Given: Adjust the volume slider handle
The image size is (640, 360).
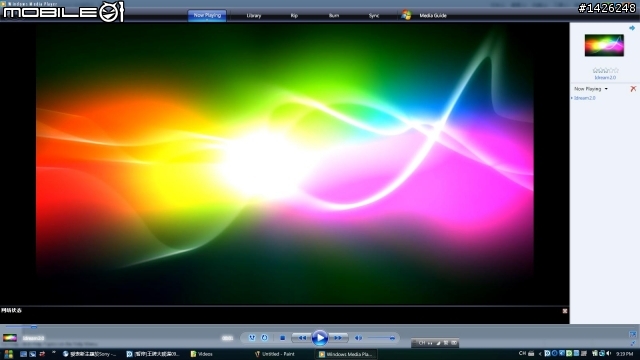Looking at the screenshot, I should tap(392, 338).
